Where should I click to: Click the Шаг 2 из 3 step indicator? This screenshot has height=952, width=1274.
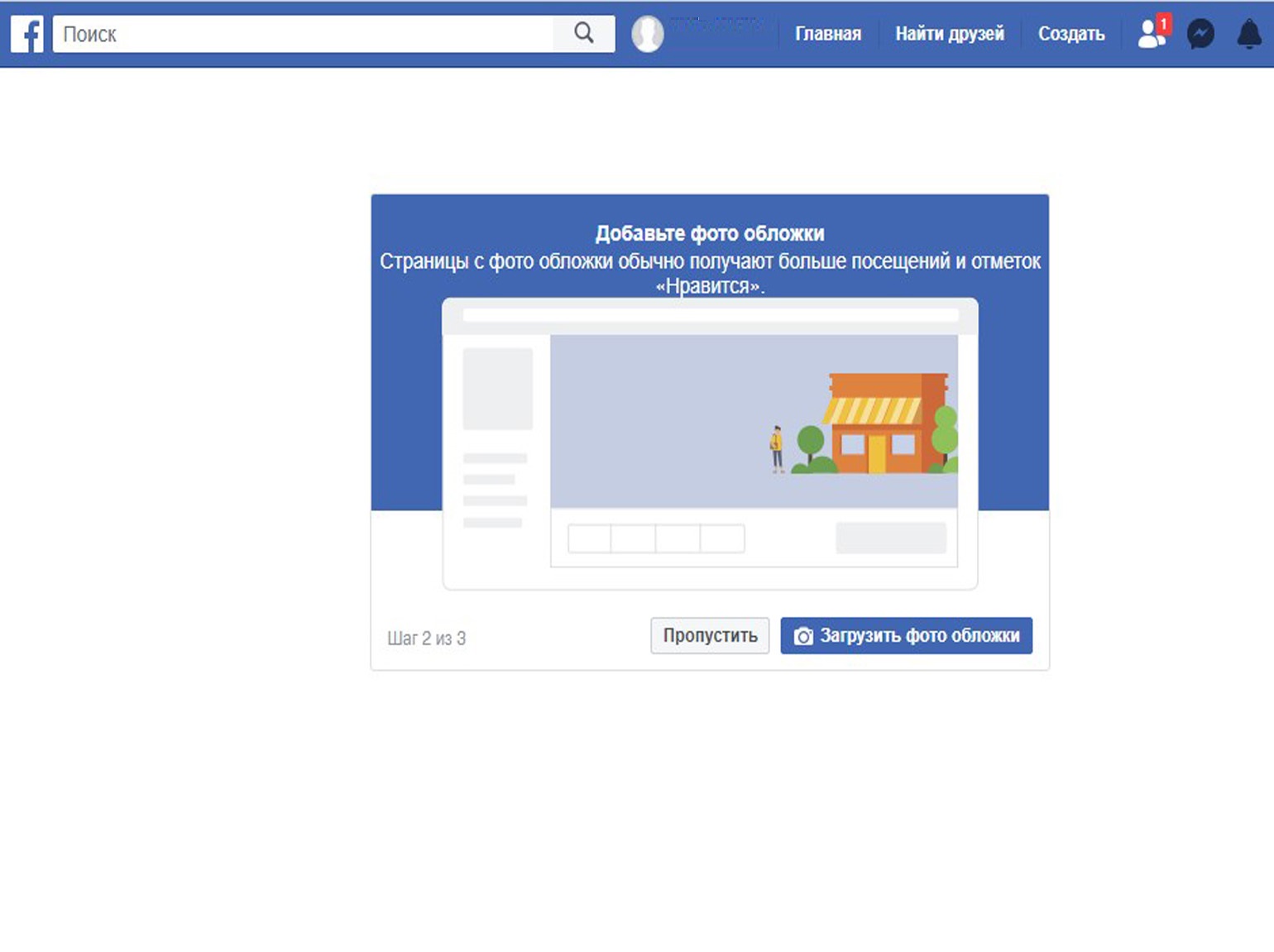point(426,639)
